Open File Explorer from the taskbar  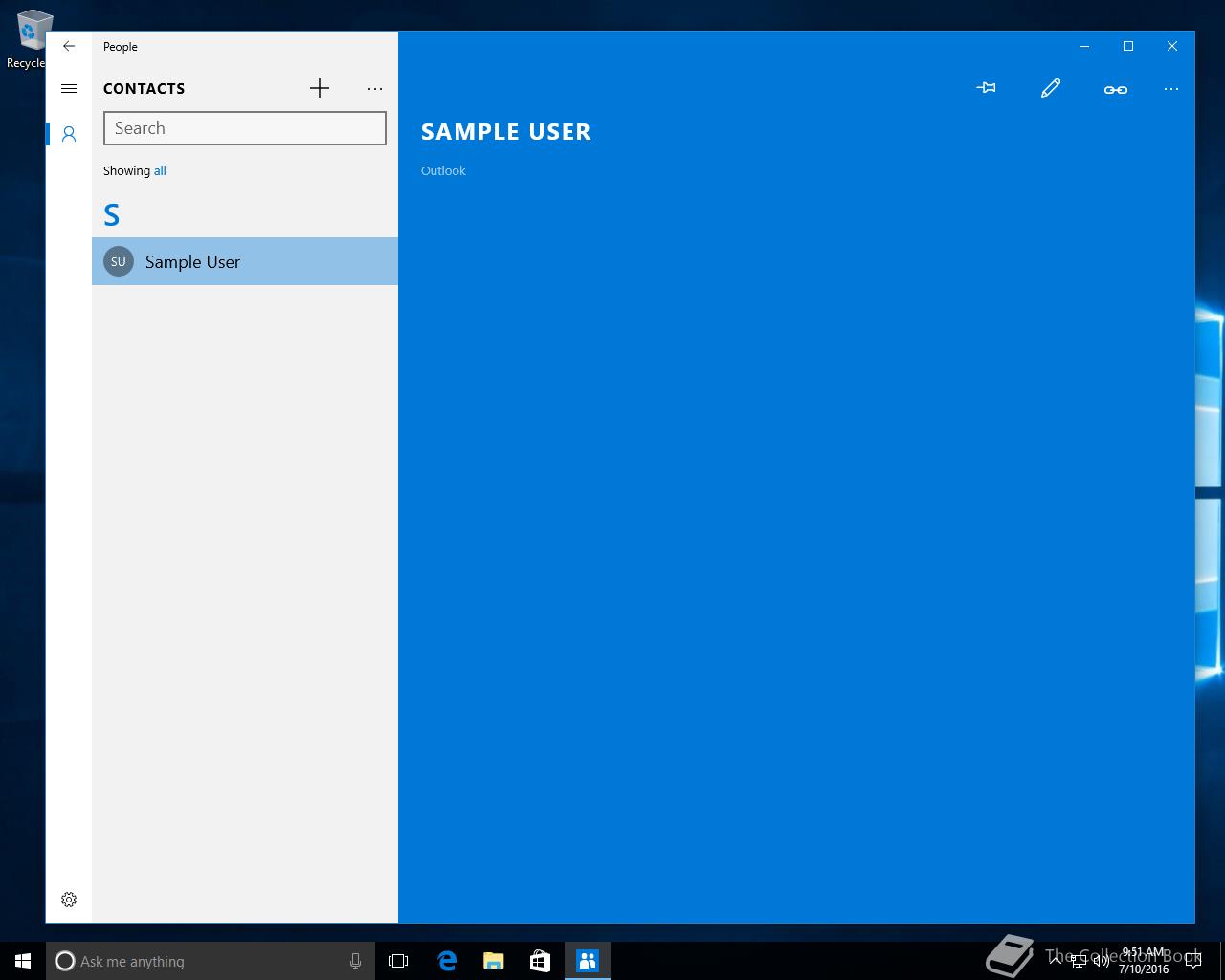pyautogui.click(x=494, y=961)
